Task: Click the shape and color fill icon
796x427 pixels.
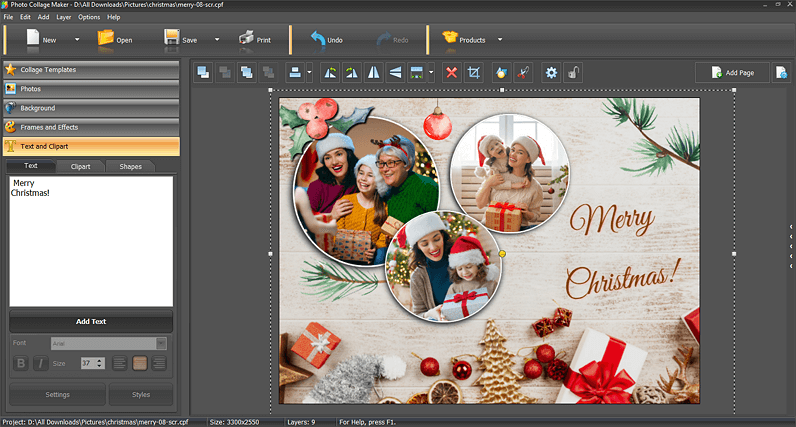Action: [x=502, y=73]
